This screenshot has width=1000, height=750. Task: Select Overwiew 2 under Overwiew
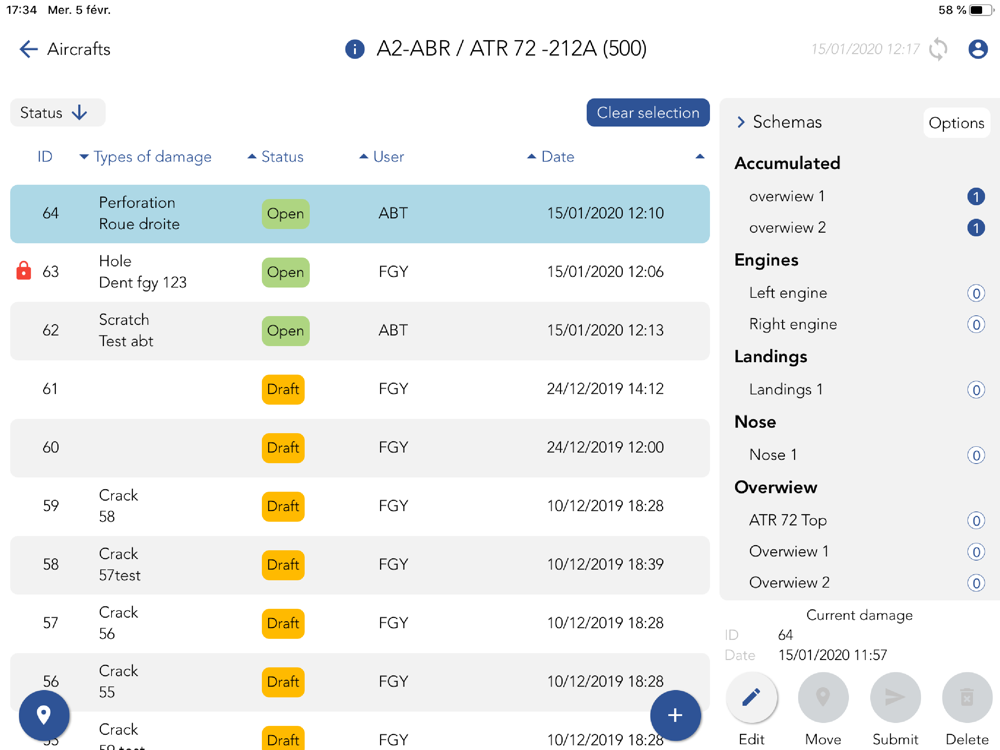[x=789, y=583]
